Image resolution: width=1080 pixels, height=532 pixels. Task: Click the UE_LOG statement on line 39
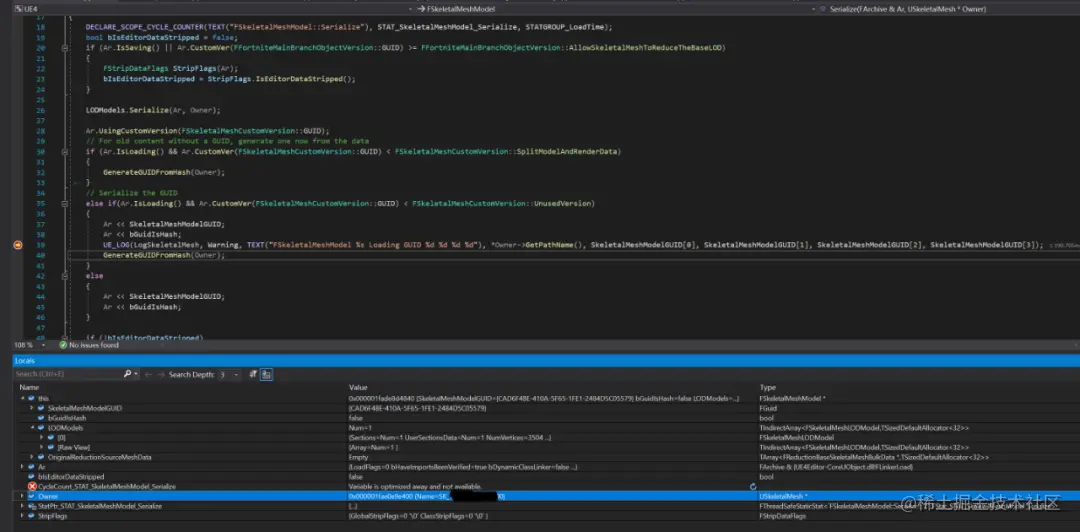point(573,245)
